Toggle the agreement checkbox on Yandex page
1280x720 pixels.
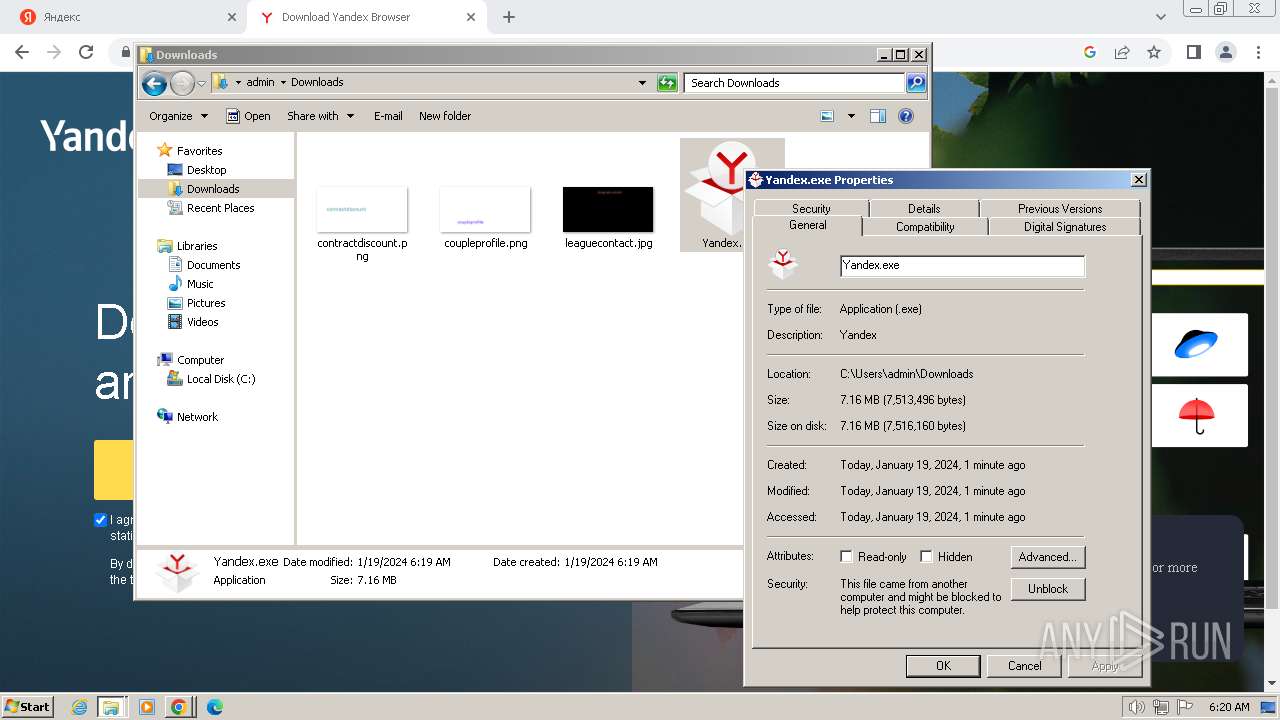coord(100,520)
